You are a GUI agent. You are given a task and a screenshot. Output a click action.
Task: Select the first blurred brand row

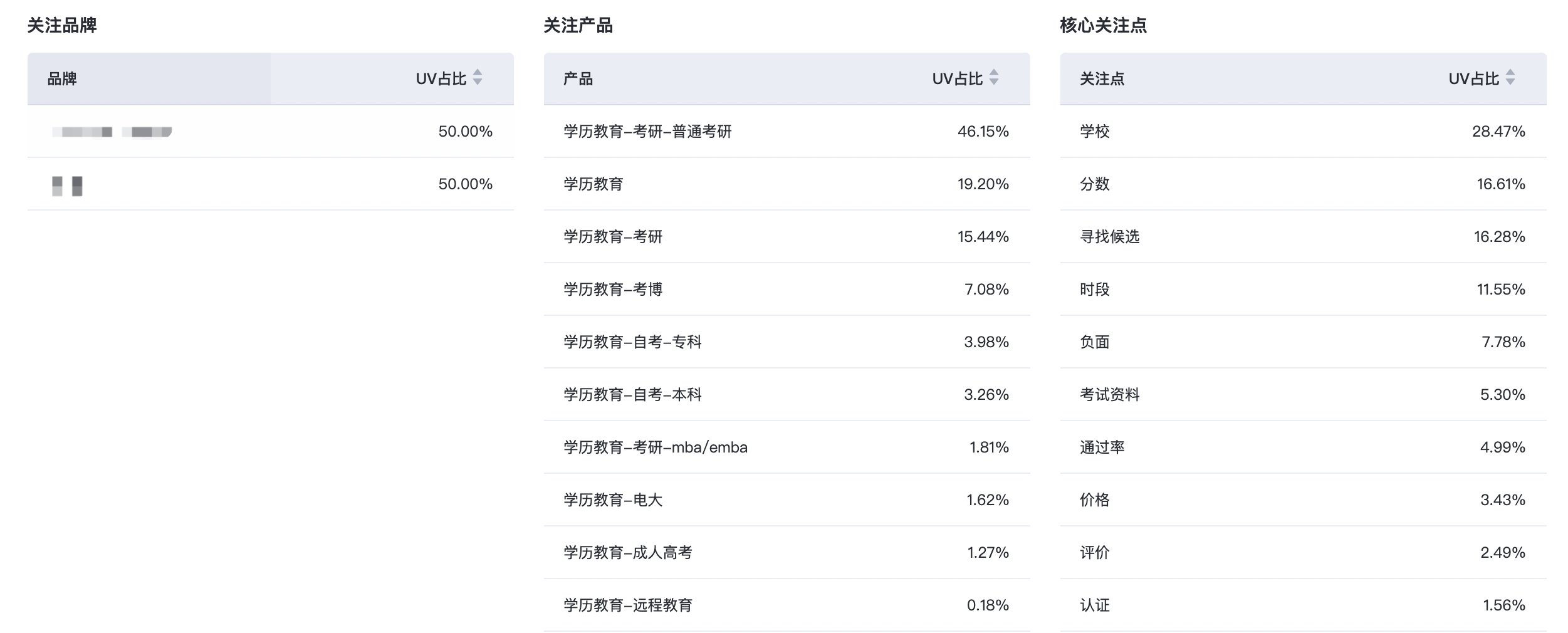(x=112, y=132)
